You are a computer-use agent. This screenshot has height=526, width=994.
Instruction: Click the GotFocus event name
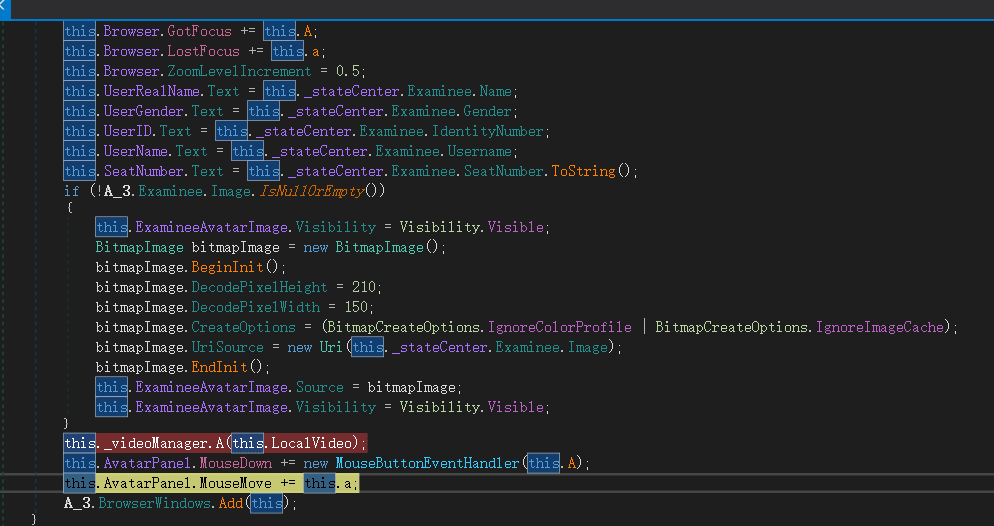[x=200, y=31]
